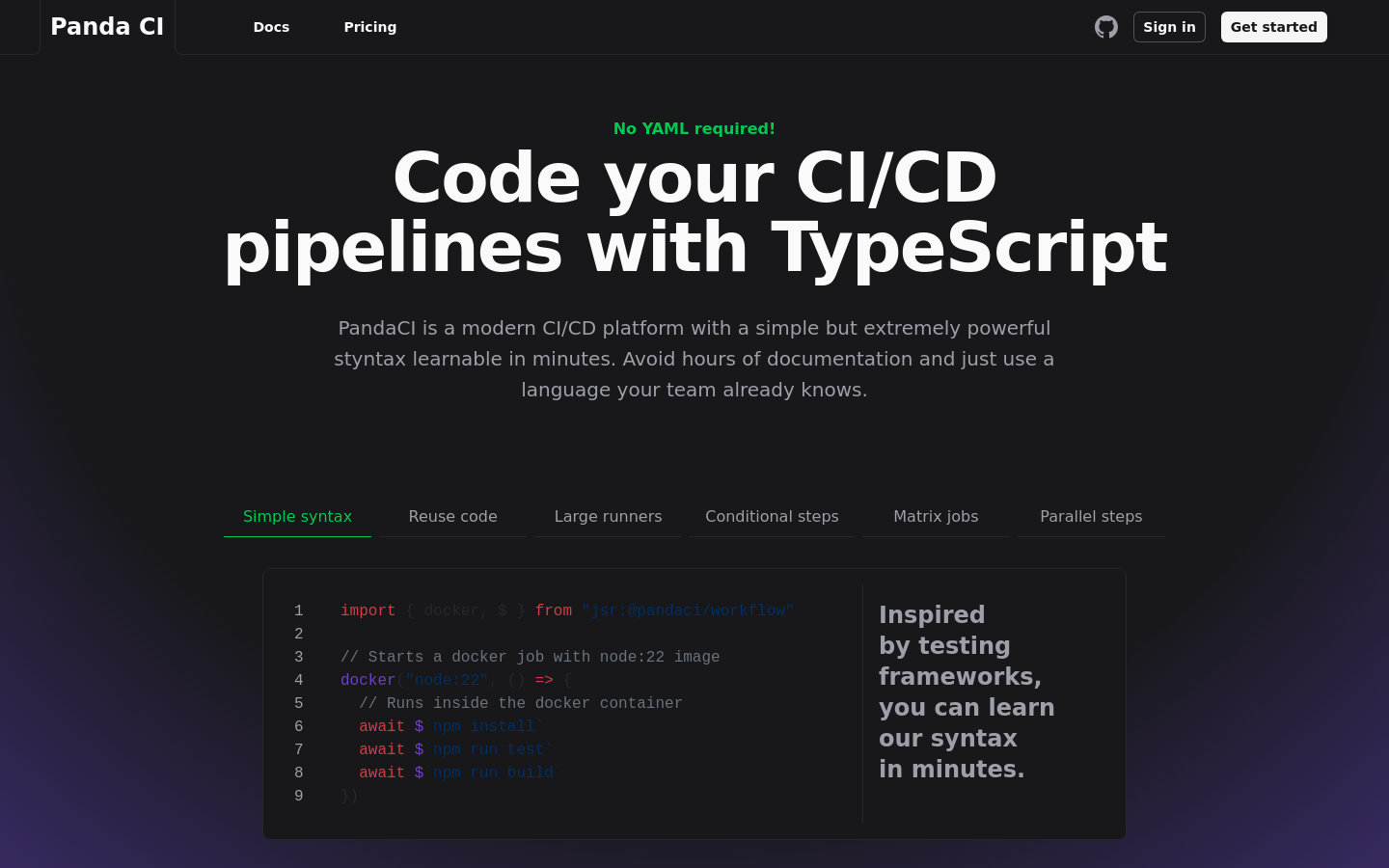Click the PandaCI description paragraph
This screenshot has height=868, width=1389.
pos(694,359)
